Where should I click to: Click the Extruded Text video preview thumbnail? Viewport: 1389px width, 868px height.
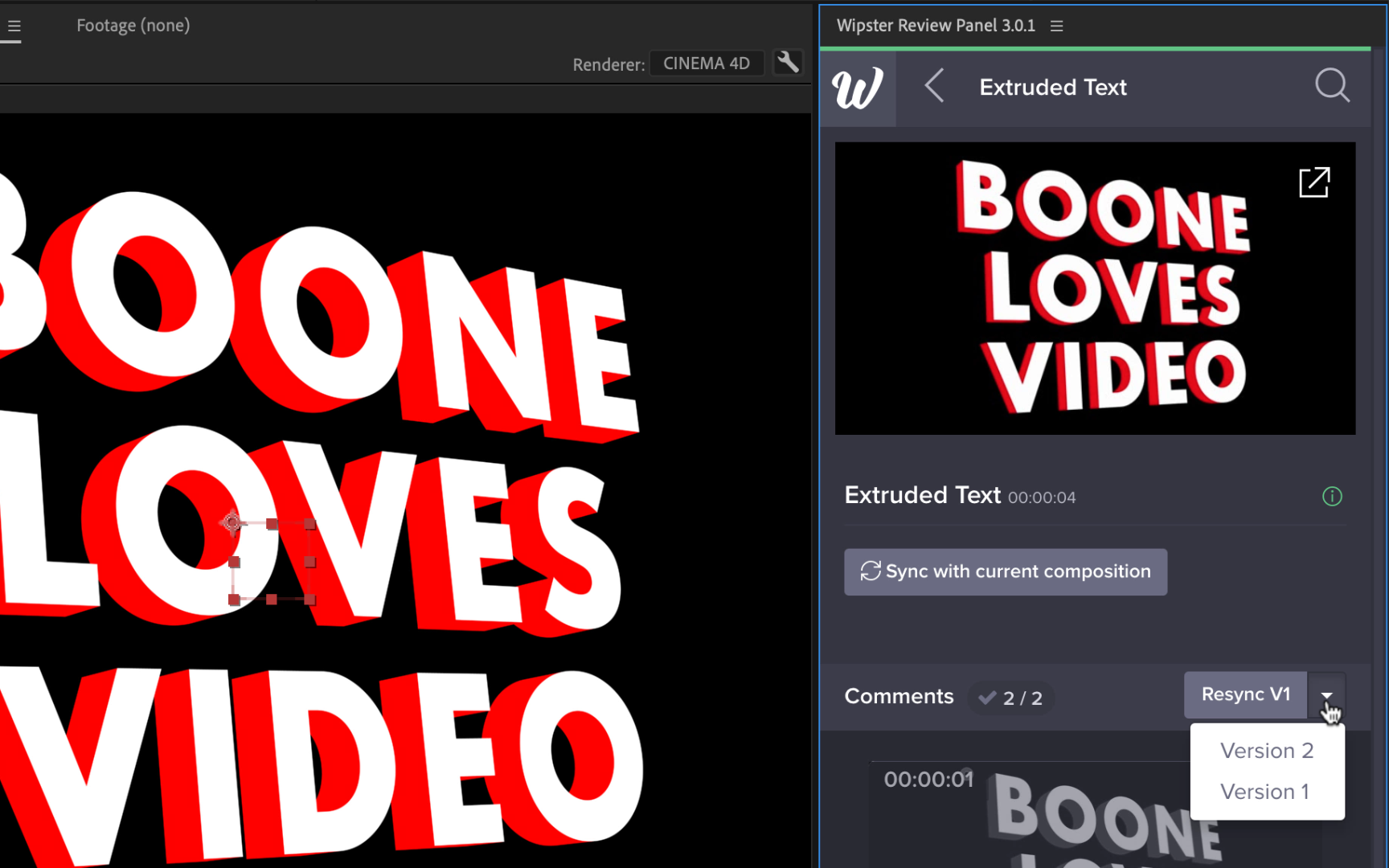tap(1095, 289)
